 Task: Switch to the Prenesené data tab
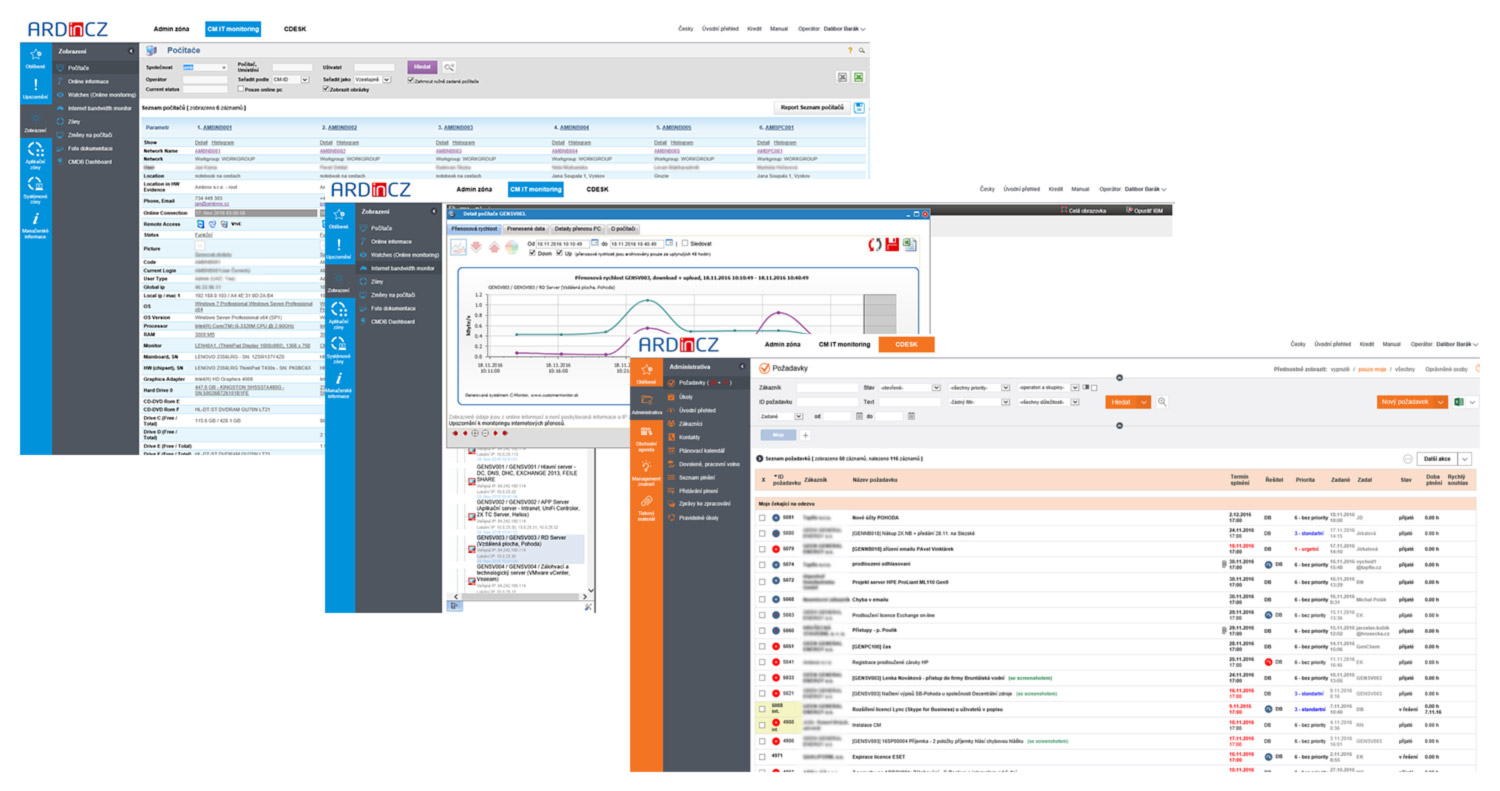[526, 229]
